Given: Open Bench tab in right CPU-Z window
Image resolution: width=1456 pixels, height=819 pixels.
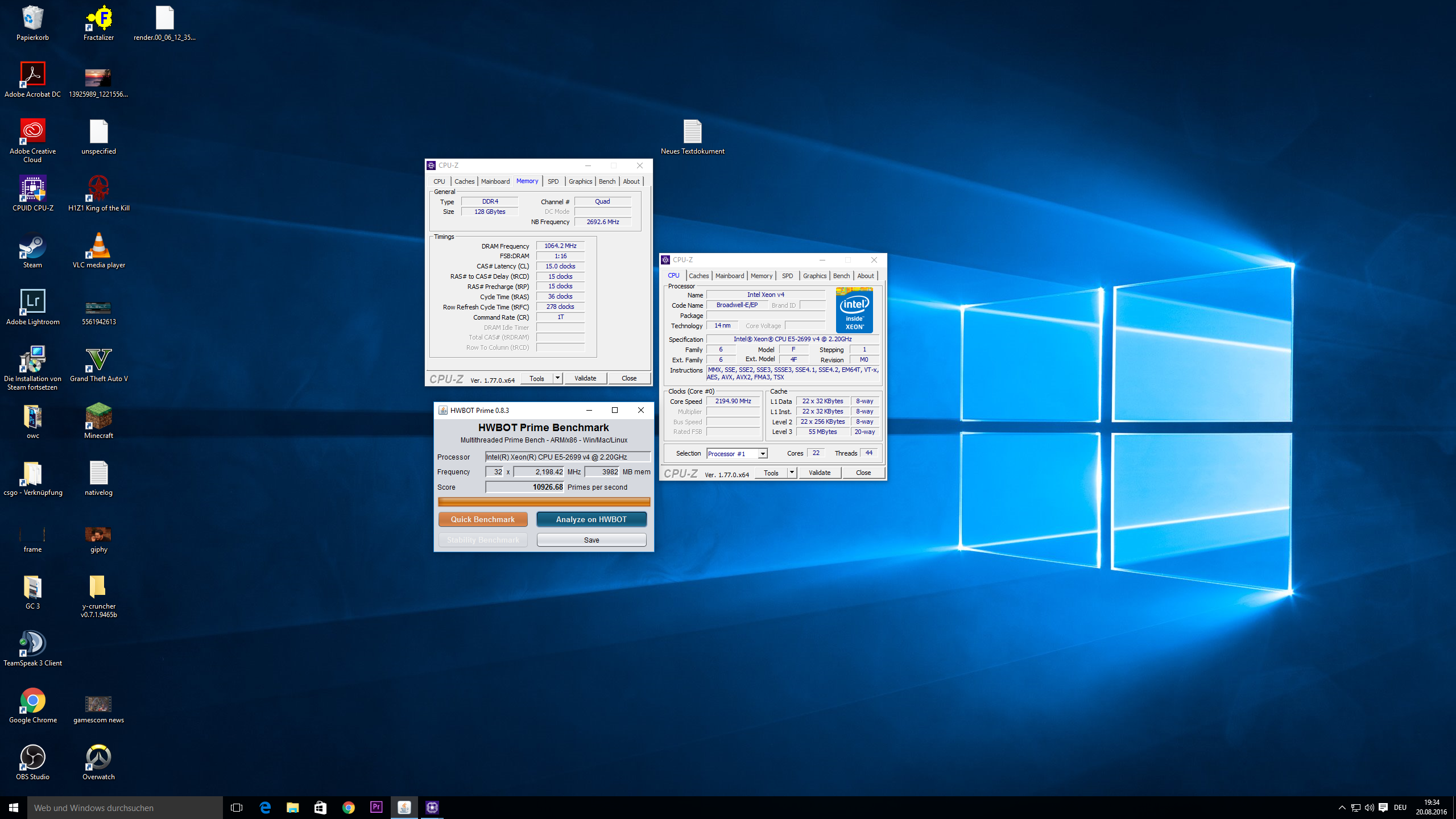Looking at the screenshot, I should [841, 276].
